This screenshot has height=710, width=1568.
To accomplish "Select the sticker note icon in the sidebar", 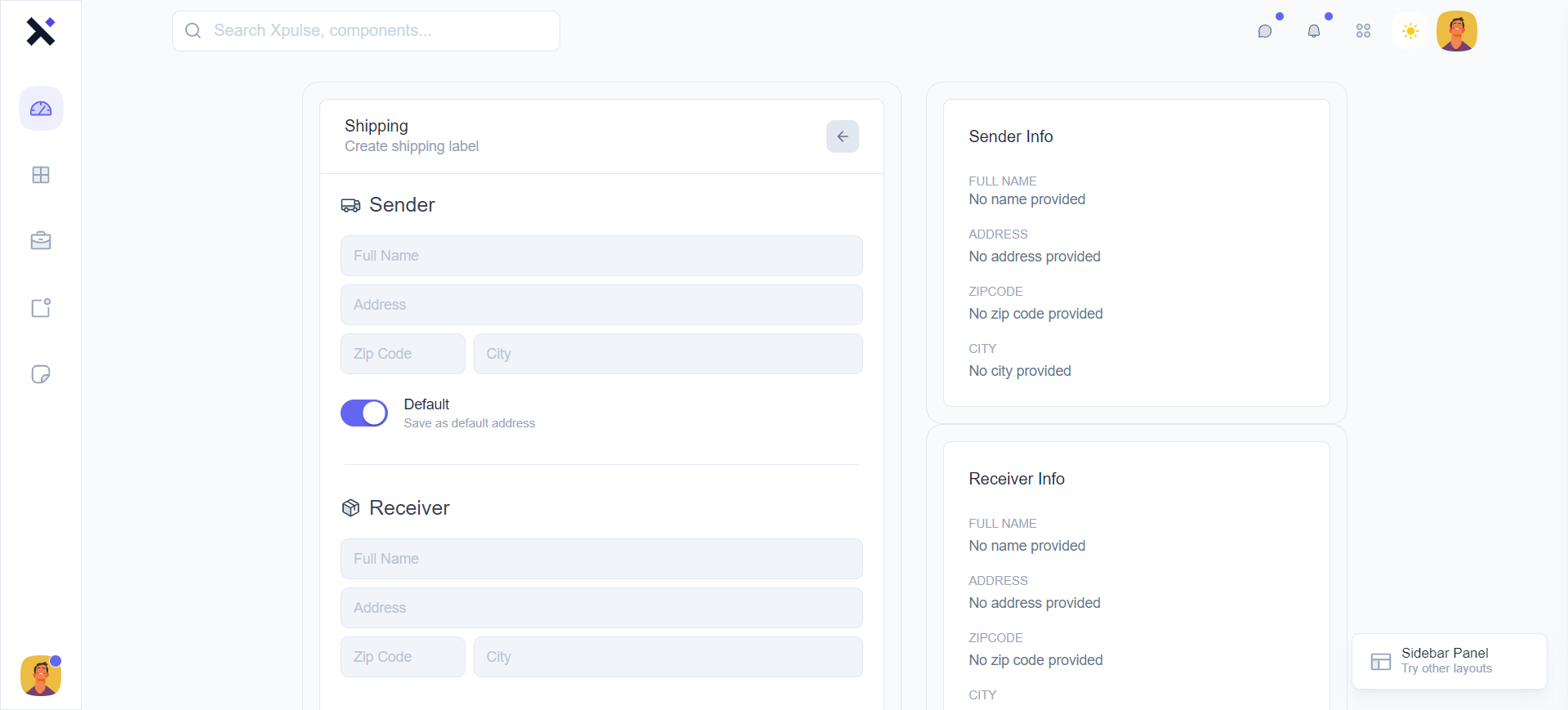I will [x=41, y=374].
